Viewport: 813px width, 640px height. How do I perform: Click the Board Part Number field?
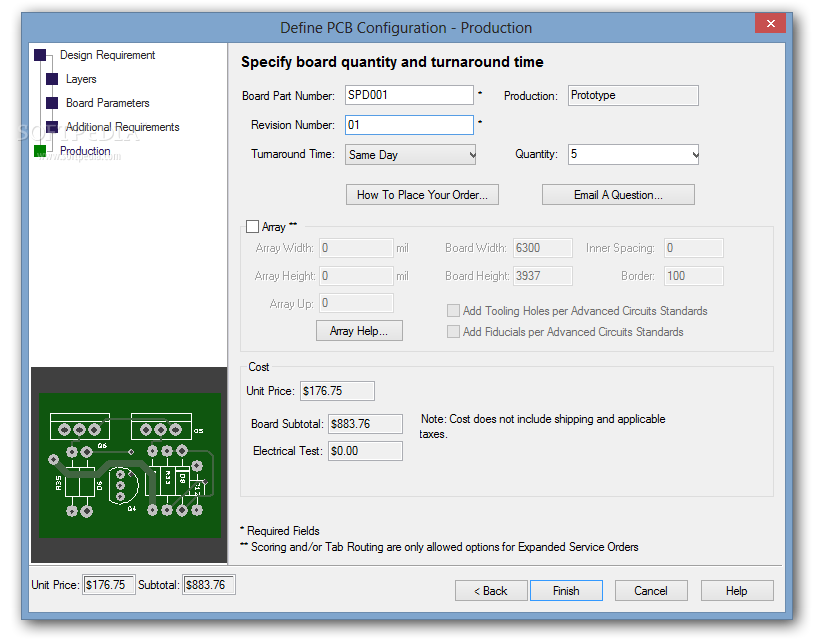[x=409, y=95]
